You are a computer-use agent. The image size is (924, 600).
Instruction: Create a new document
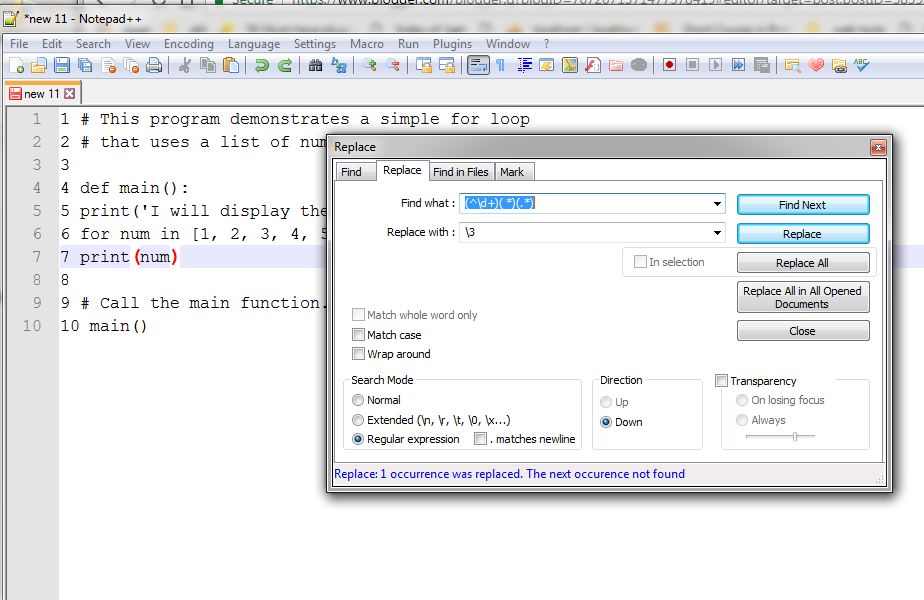tap(16, 64)
